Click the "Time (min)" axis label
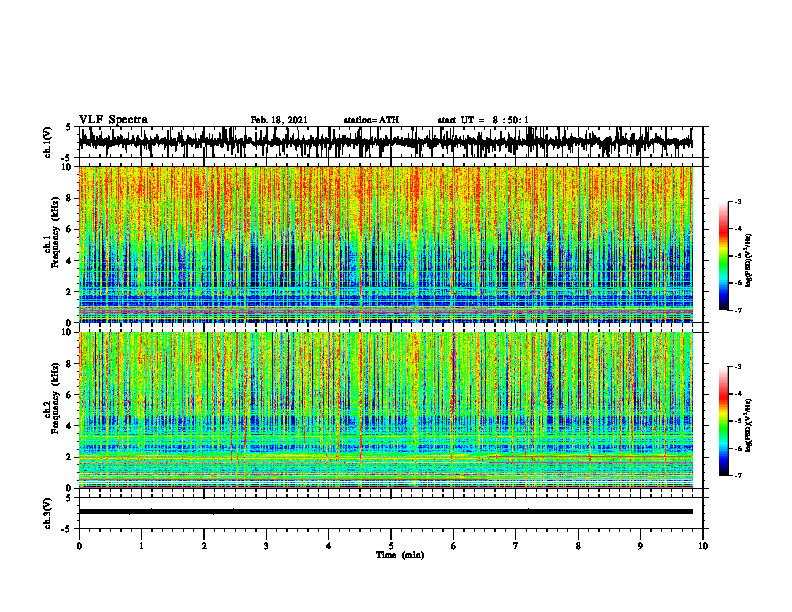This screenshot has height=612, width=792. coord(400,555)
